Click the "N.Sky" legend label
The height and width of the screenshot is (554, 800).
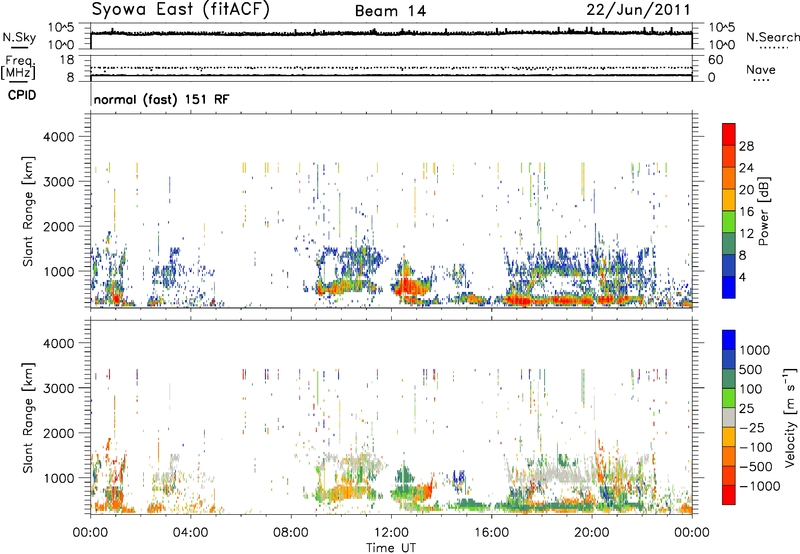(19, 37)
